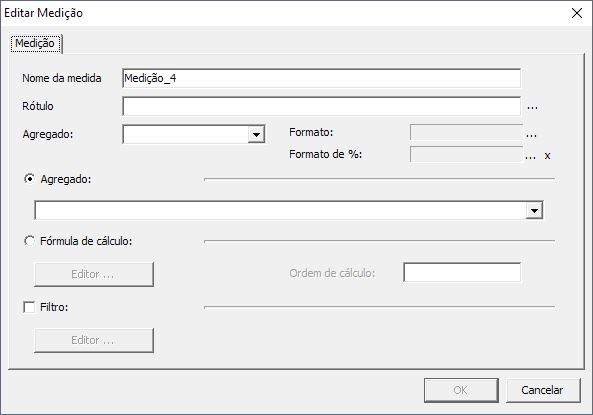Expand the small Agregado combo box arrow
This screenshot has width=593, height=415.
[256, 134]
